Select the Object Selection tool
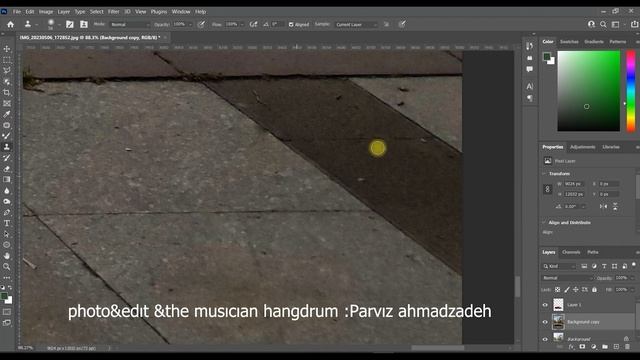This screenshot has height=360, width=640. pyautogui.click(x=7, y=82)
